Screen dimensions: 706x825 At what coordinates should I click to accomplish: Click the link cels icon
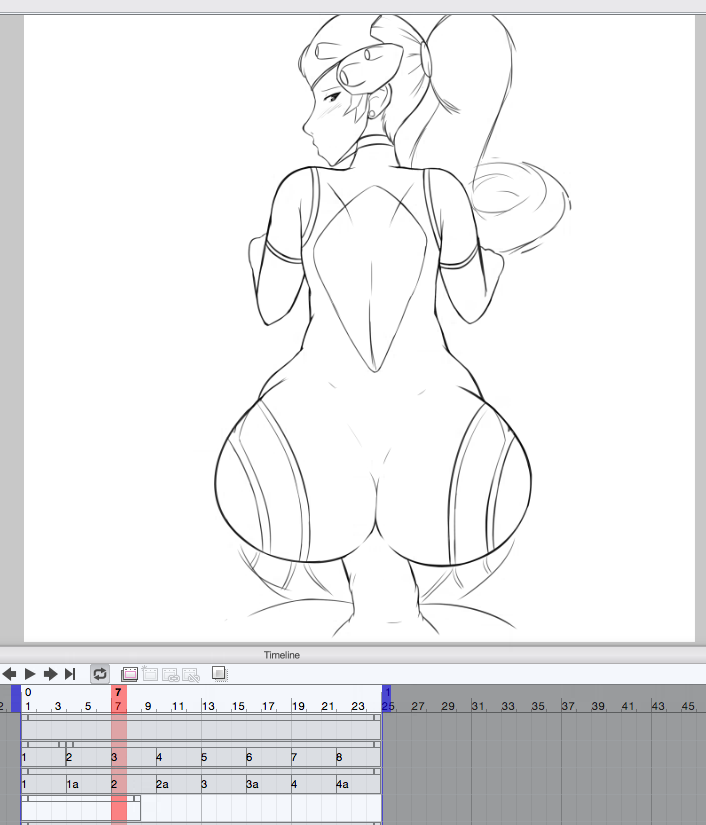pos(170,675)
